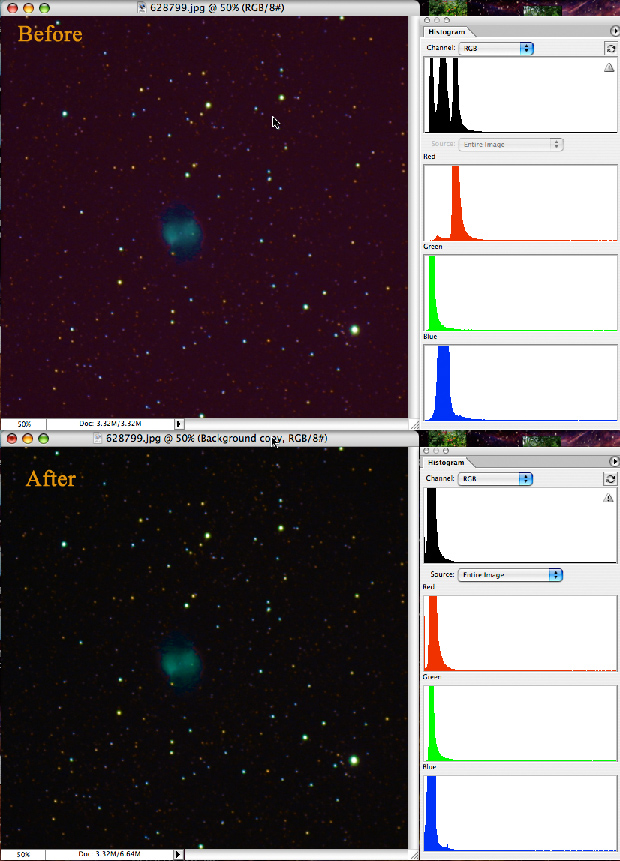Click title text of Background copy window
This screenshot has height=861, width=620.
216,438
